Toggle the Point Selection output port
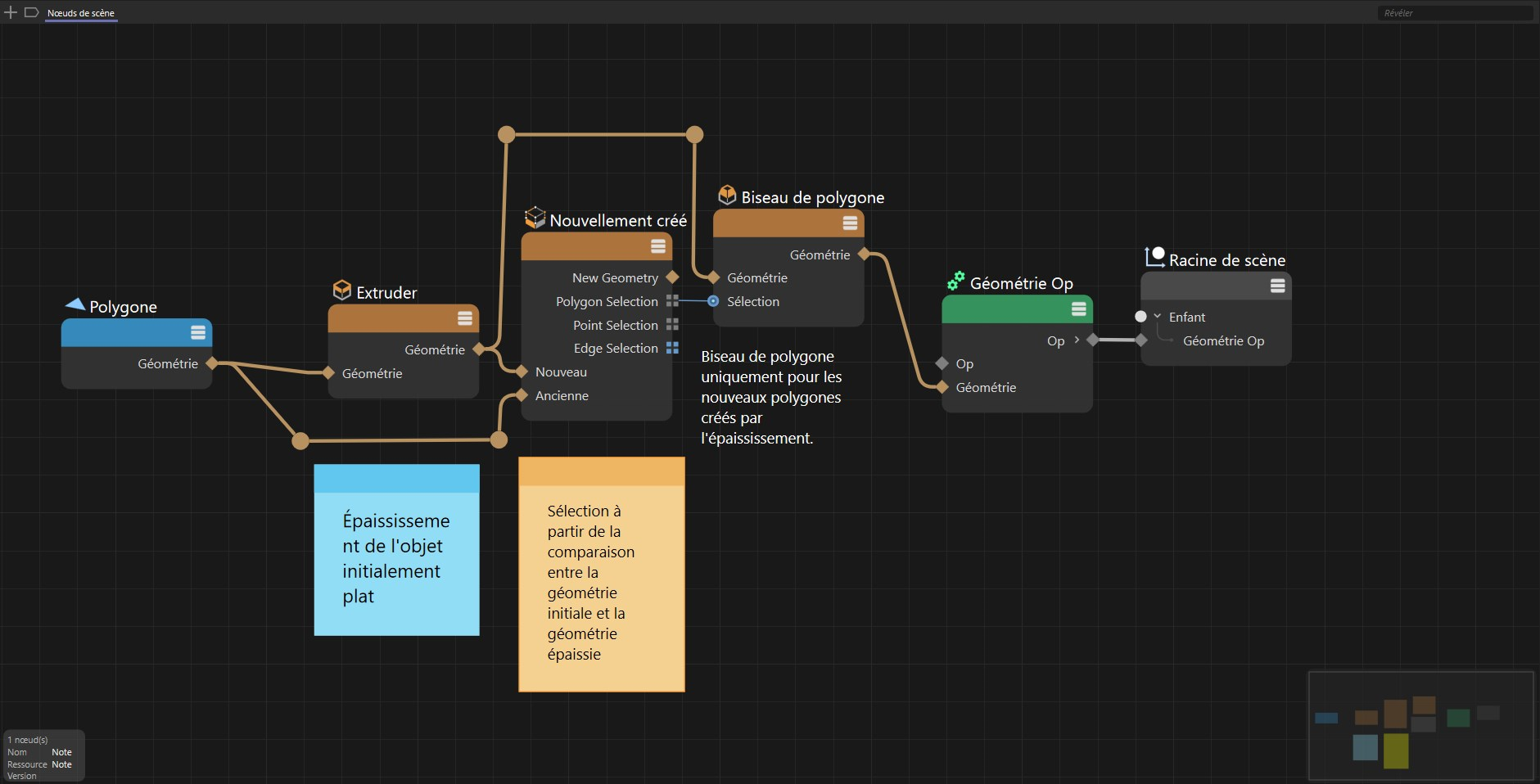This screenshot has height=784, width=1540. click(x=672, y=325)
